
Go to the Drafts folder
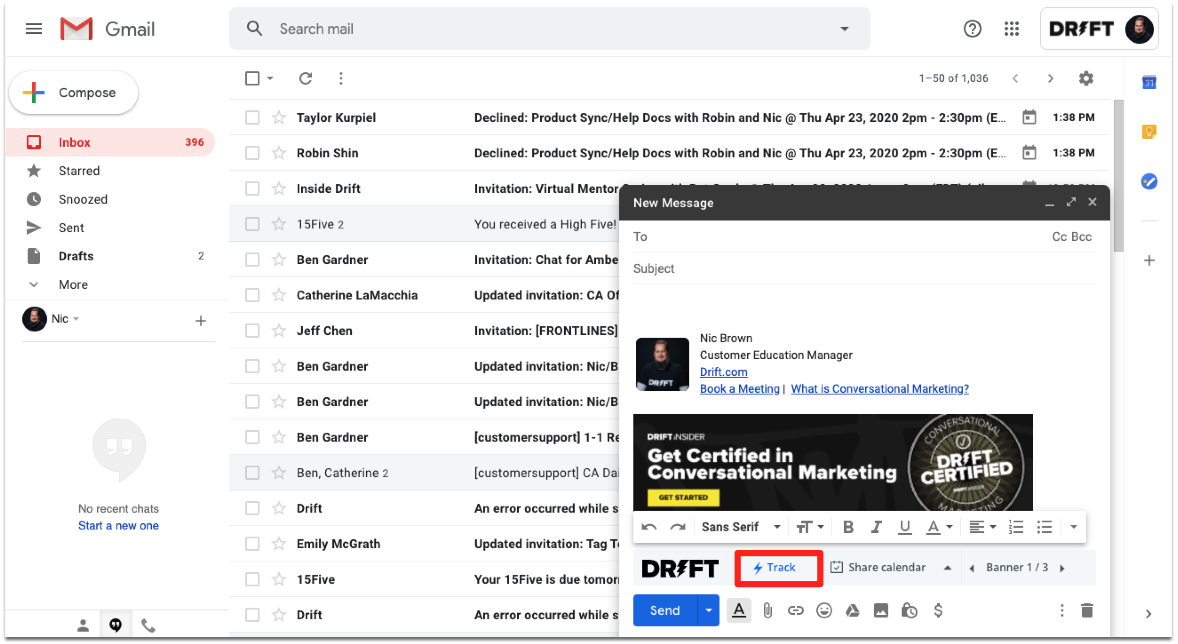tap(76, 256)
